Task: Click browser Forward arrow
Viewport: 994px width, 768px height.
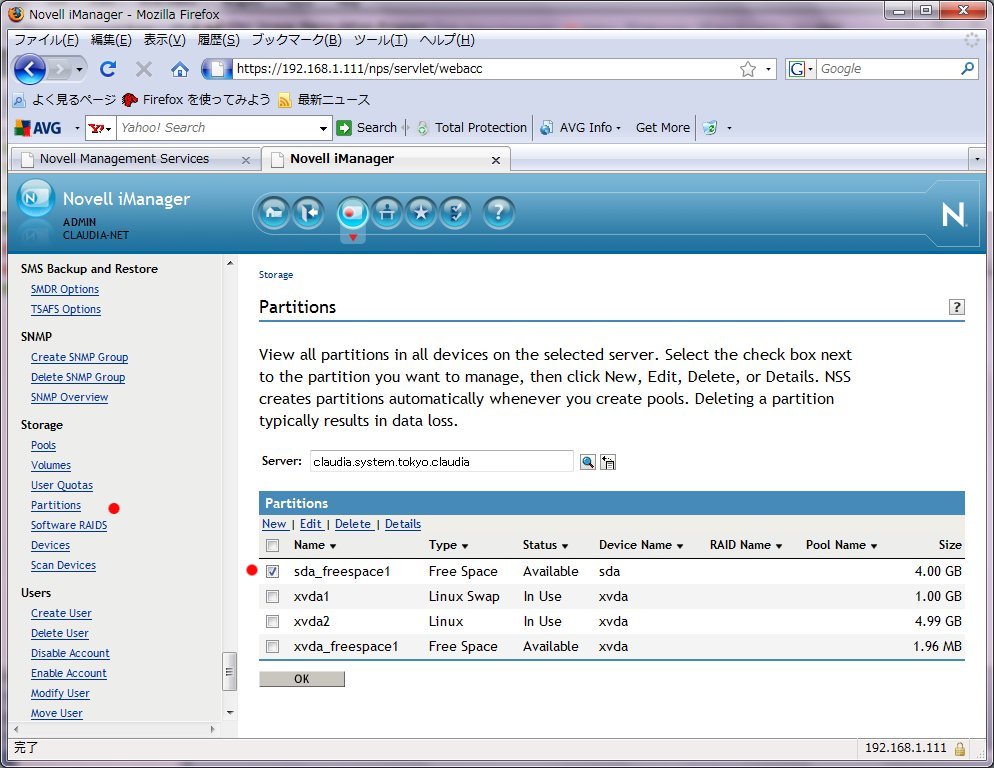Action: pyautogui.click(x=59, y=68)
